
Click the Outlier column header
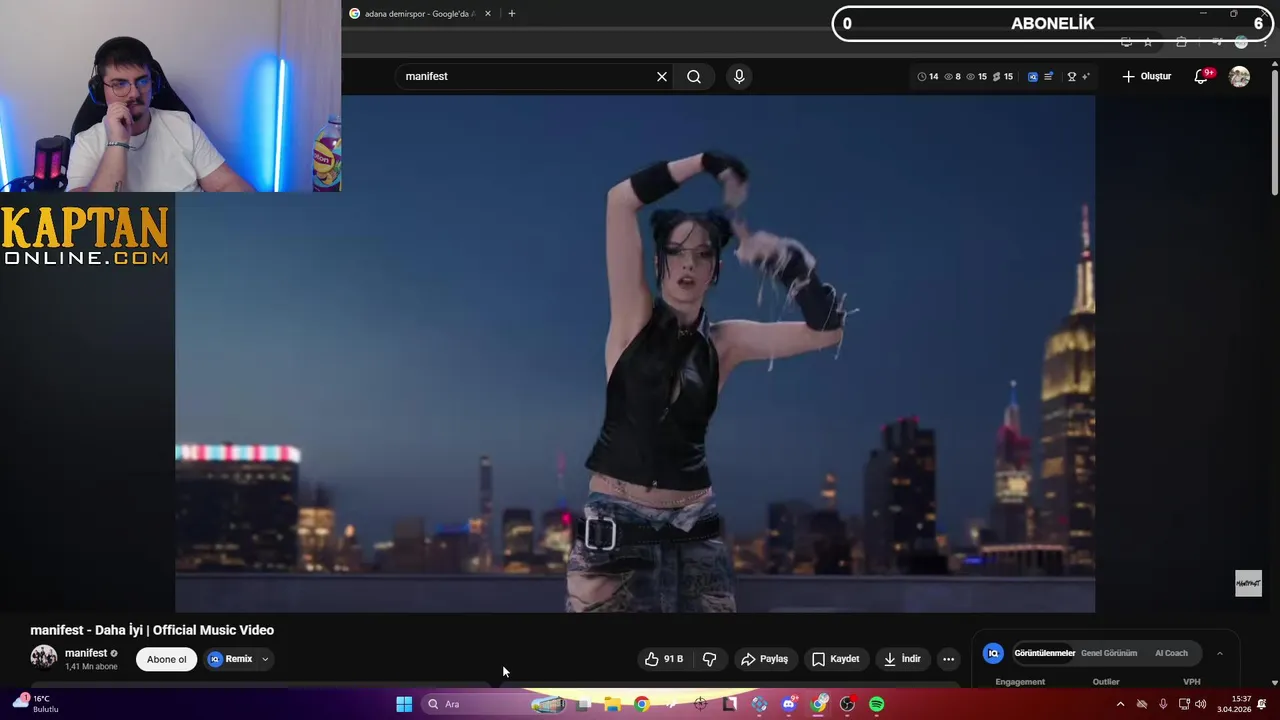[x=1106, y=682]
